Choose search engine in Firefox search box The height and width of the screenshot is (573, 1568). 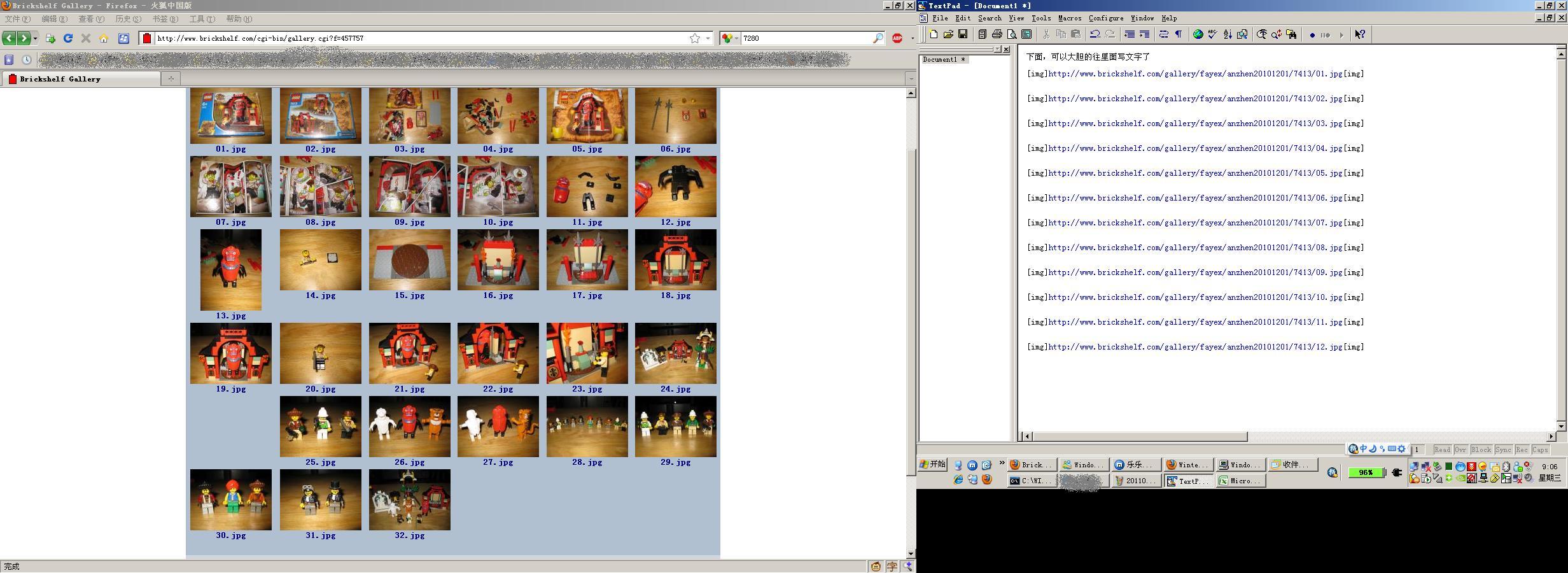(730, 38)
